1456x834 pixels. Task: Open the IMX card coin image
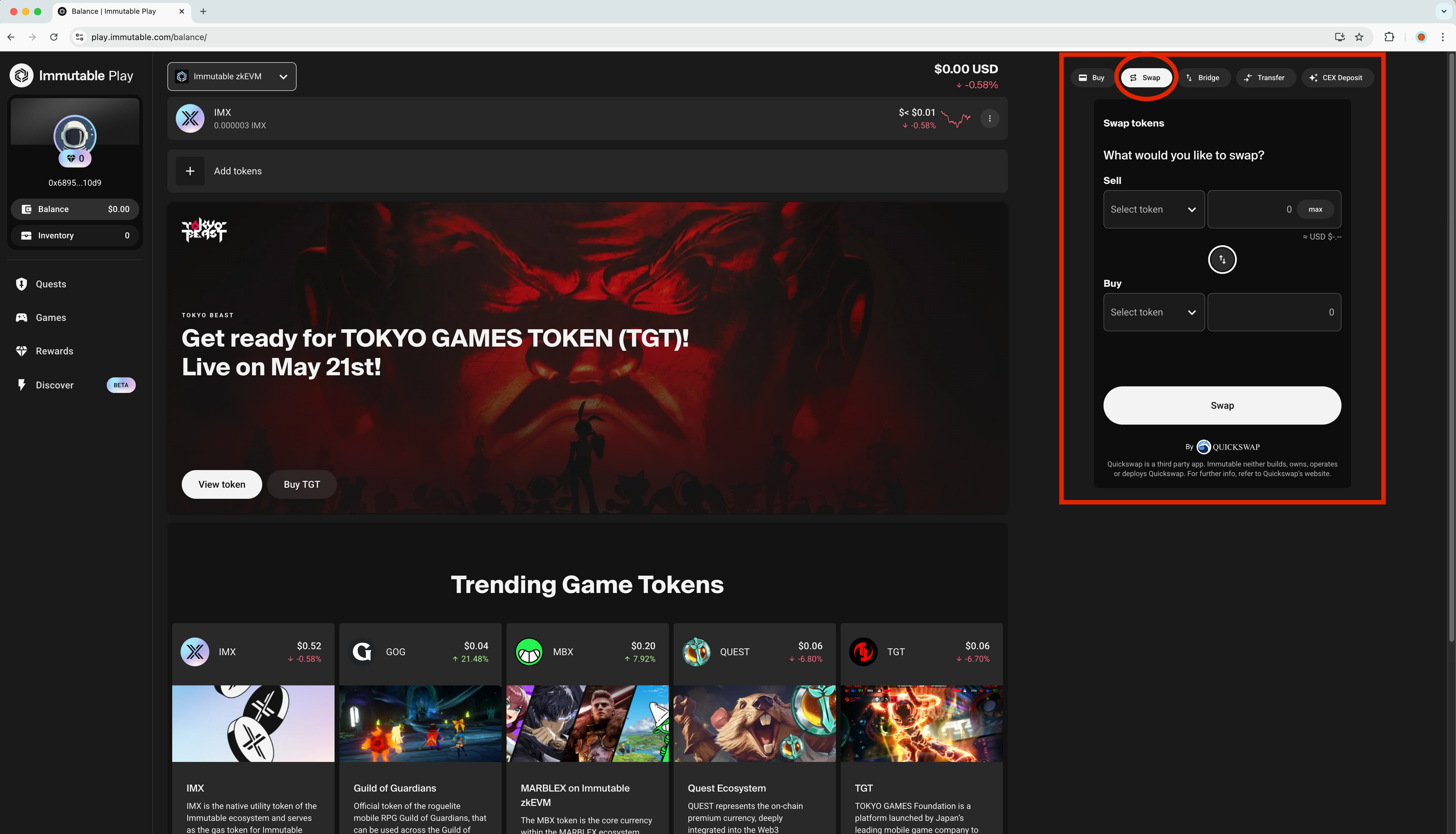point(253,723)
